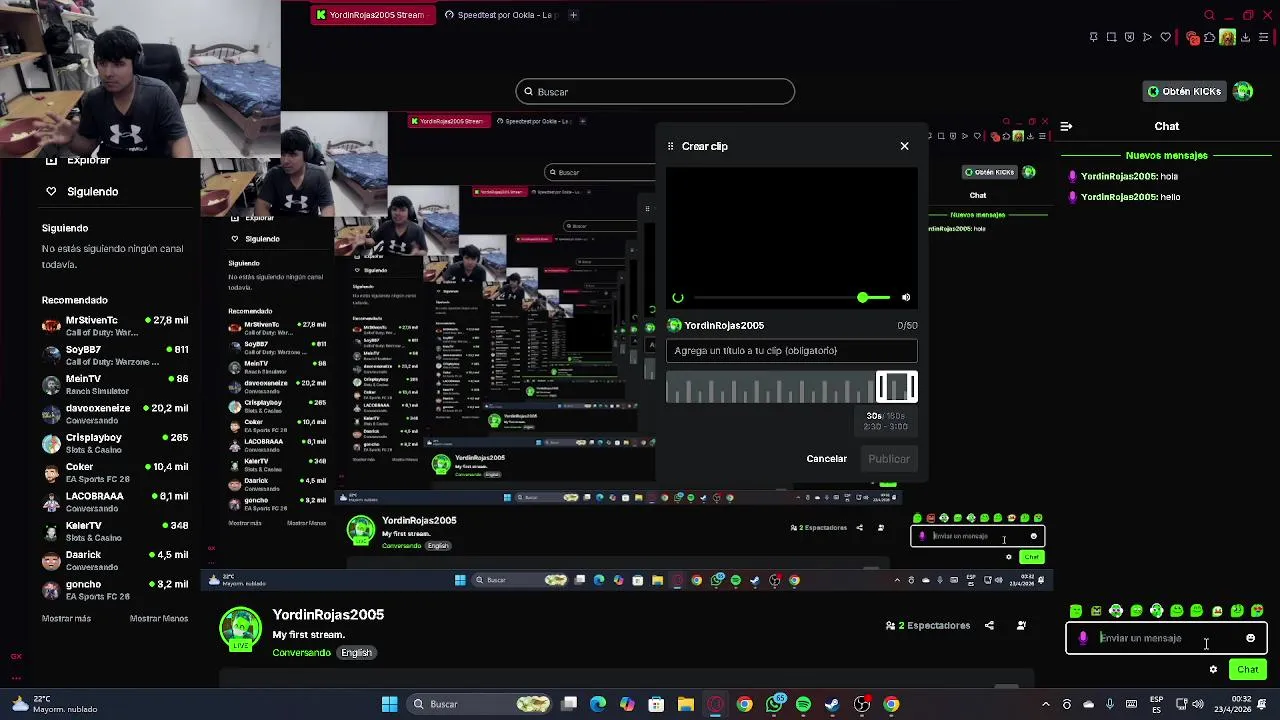The height and width of the screenshot is (720, 1280).
Task: Click the green Chat send button
Action: (1248, 670)
